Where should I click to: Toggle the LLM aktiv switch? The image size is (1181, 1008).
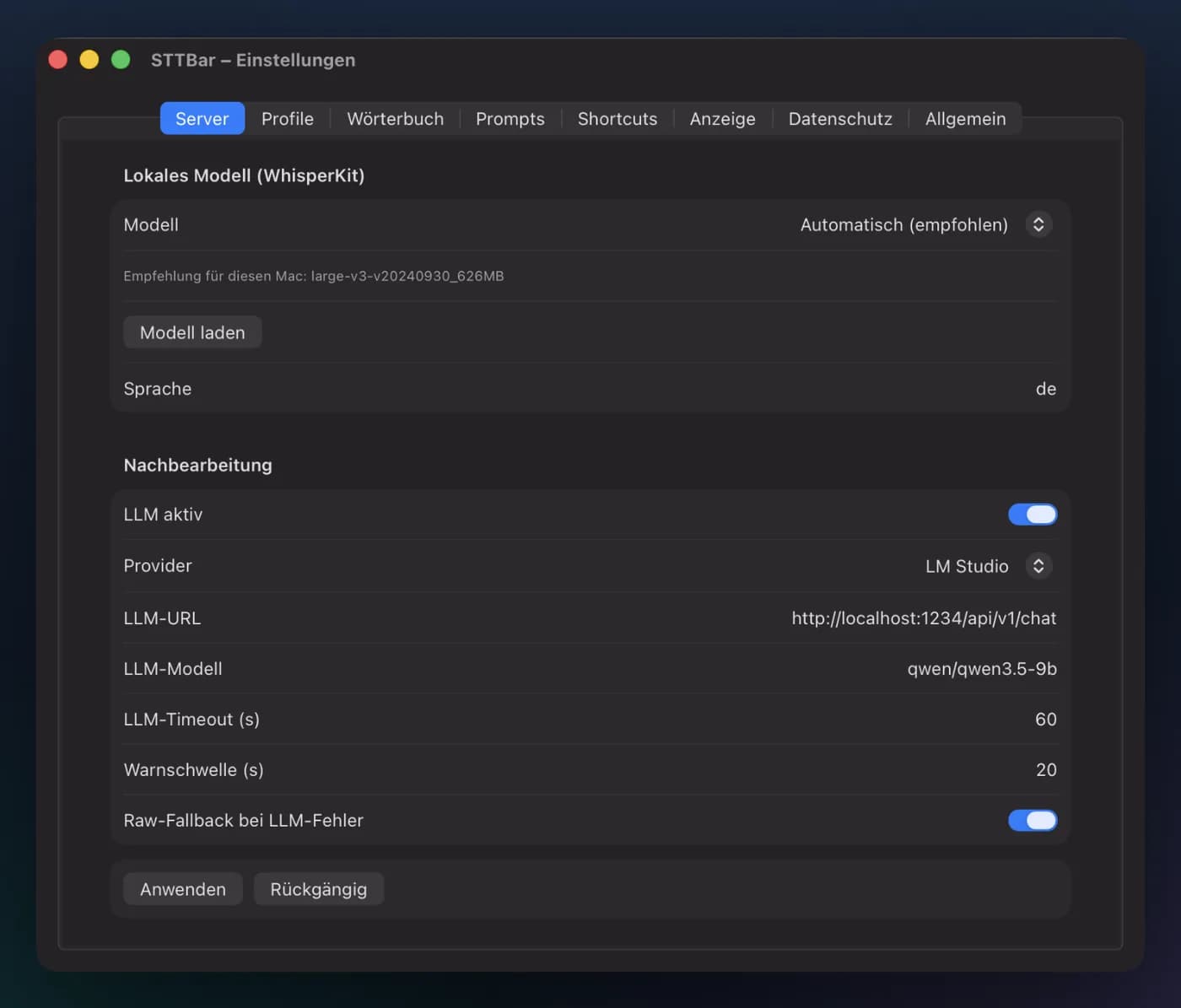point(1033,515)
